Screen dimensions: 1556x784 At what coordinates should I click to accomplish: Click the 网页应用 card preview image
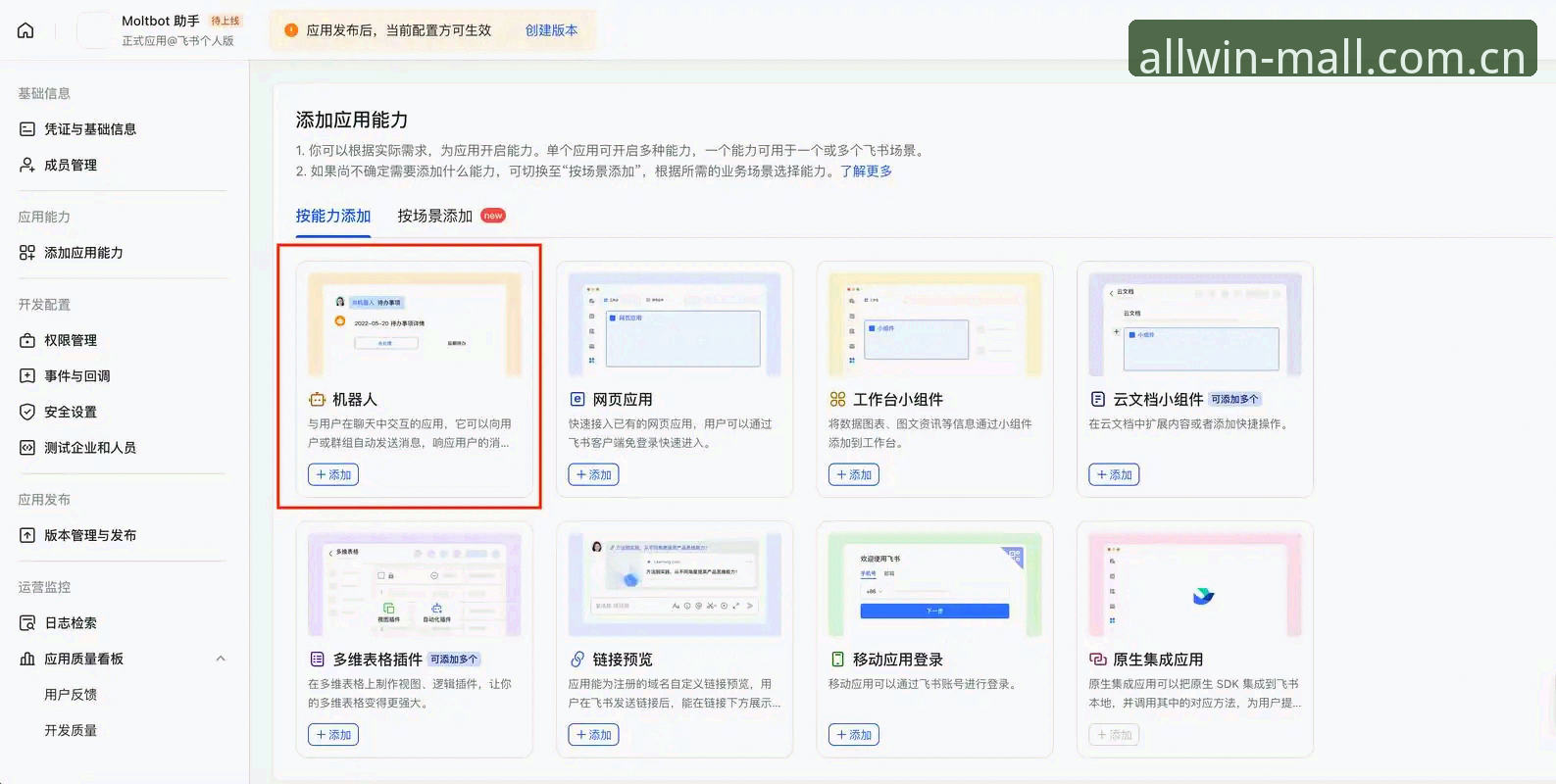tap(675, 325)
